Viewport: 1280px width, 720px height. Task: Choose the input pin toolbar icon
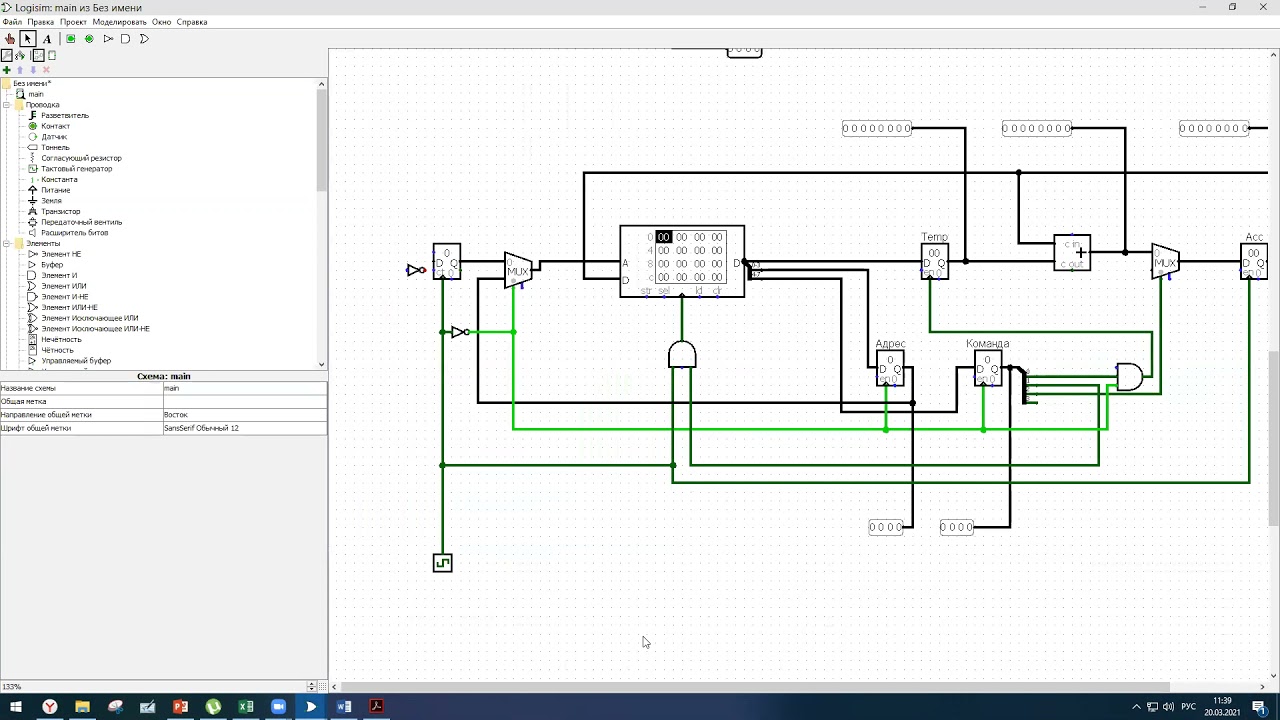tap(71, 39)
